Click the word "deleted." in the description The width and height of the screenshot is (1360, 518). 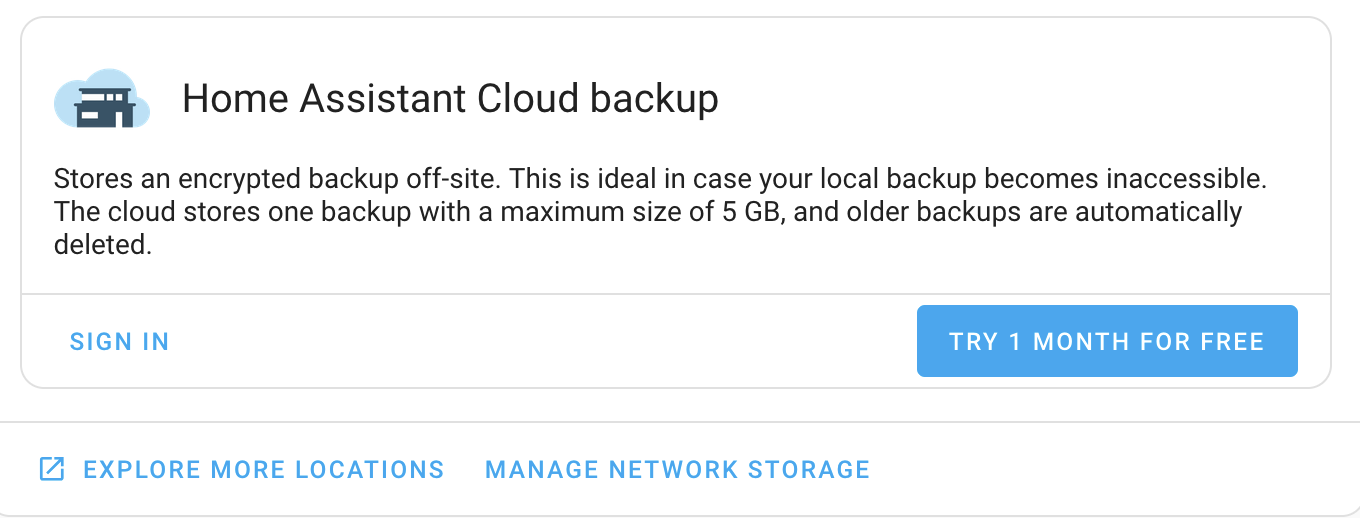pyautogui.click(x=103, y=245)
